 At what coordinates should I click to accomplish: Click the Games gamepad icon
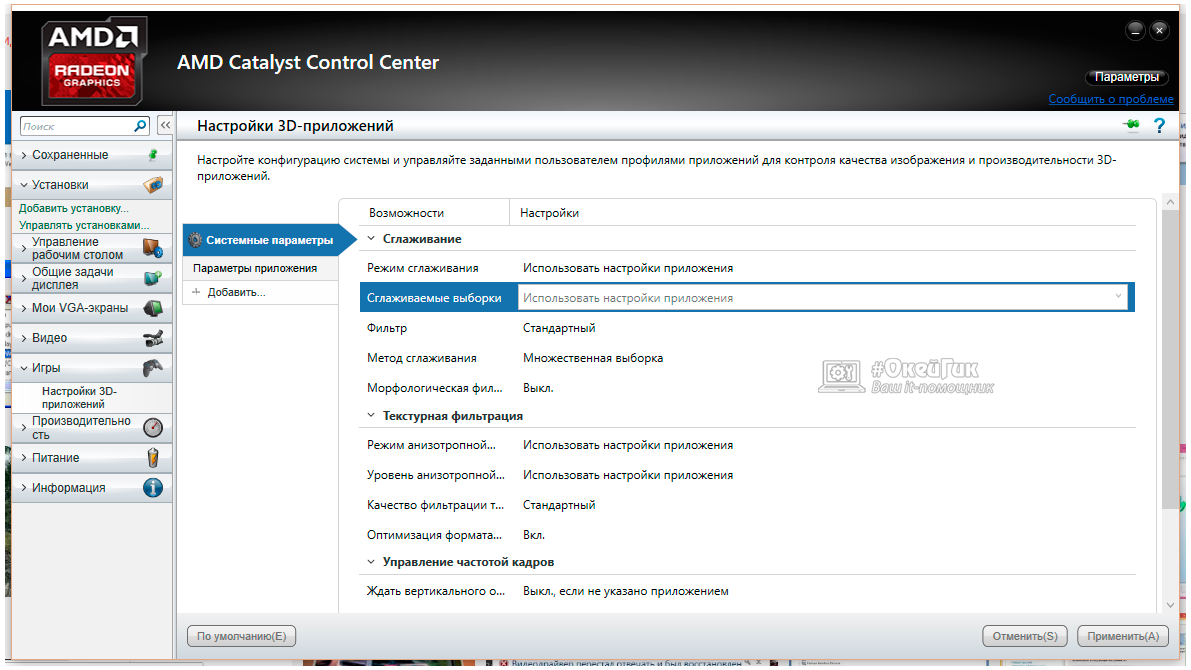click(x=153, y=368)
